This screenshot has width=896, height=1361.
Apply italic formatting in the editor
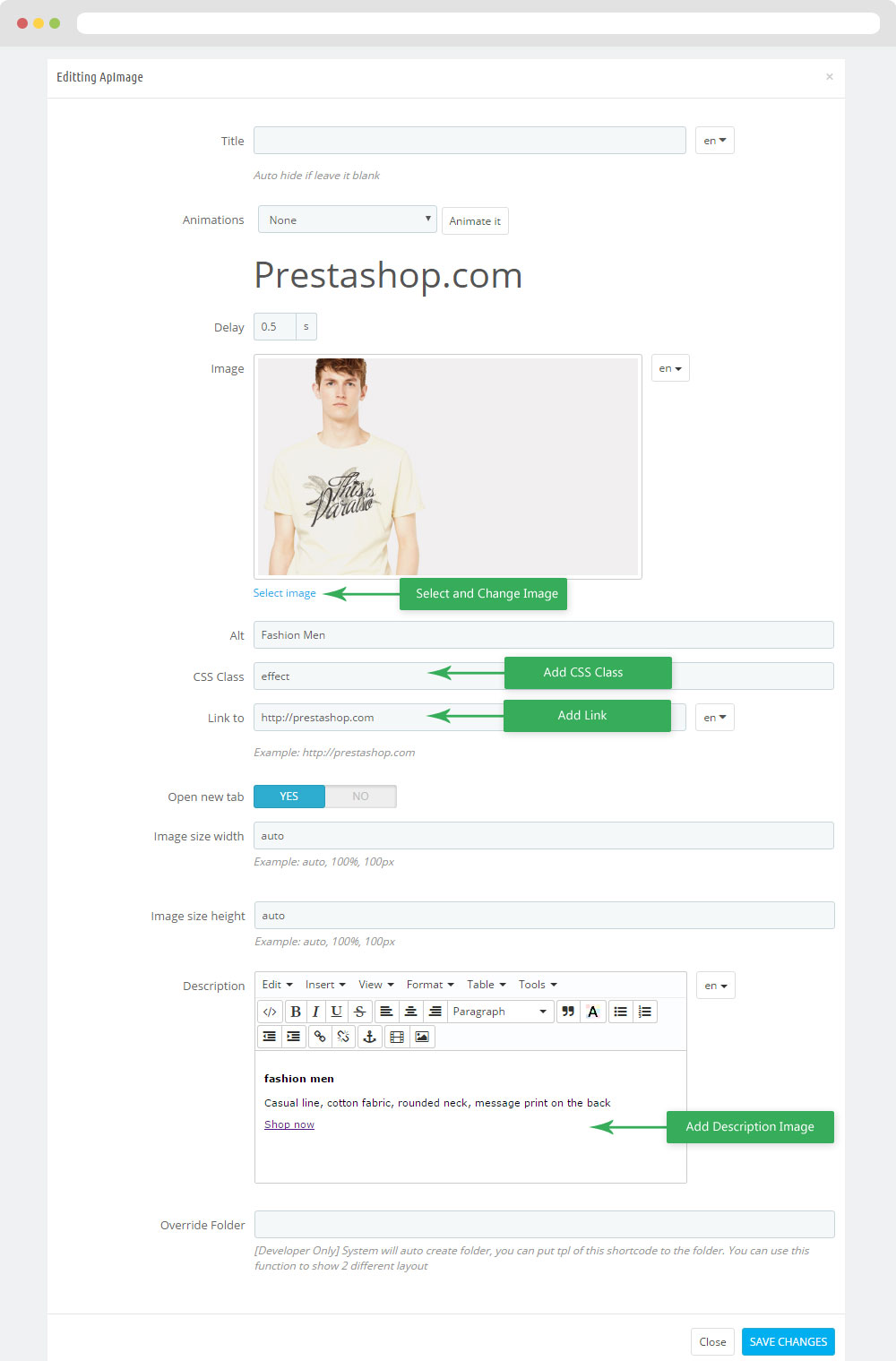[x=315, y=1012]
